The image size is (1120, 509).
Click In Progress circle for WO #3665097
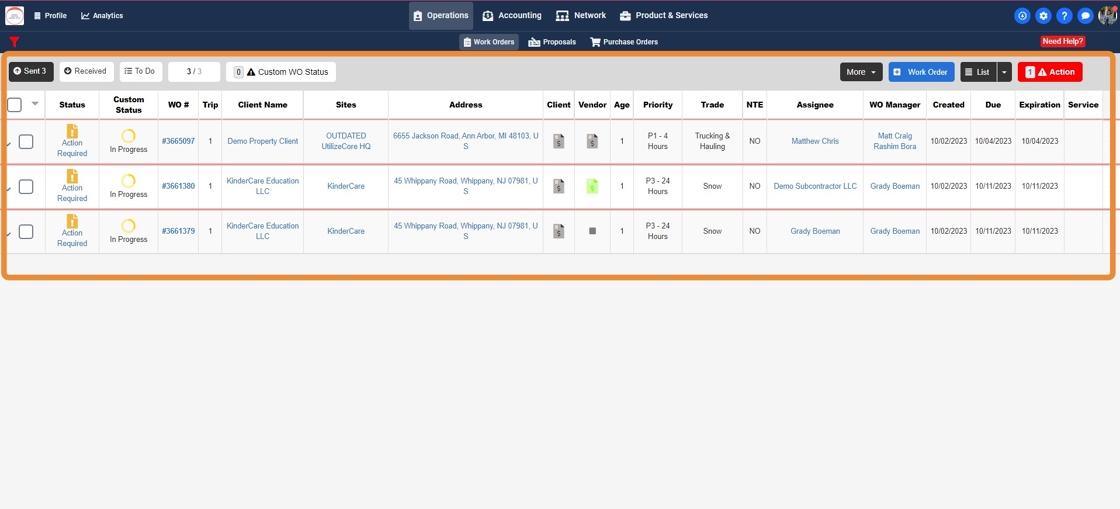[x=129, y=136]
